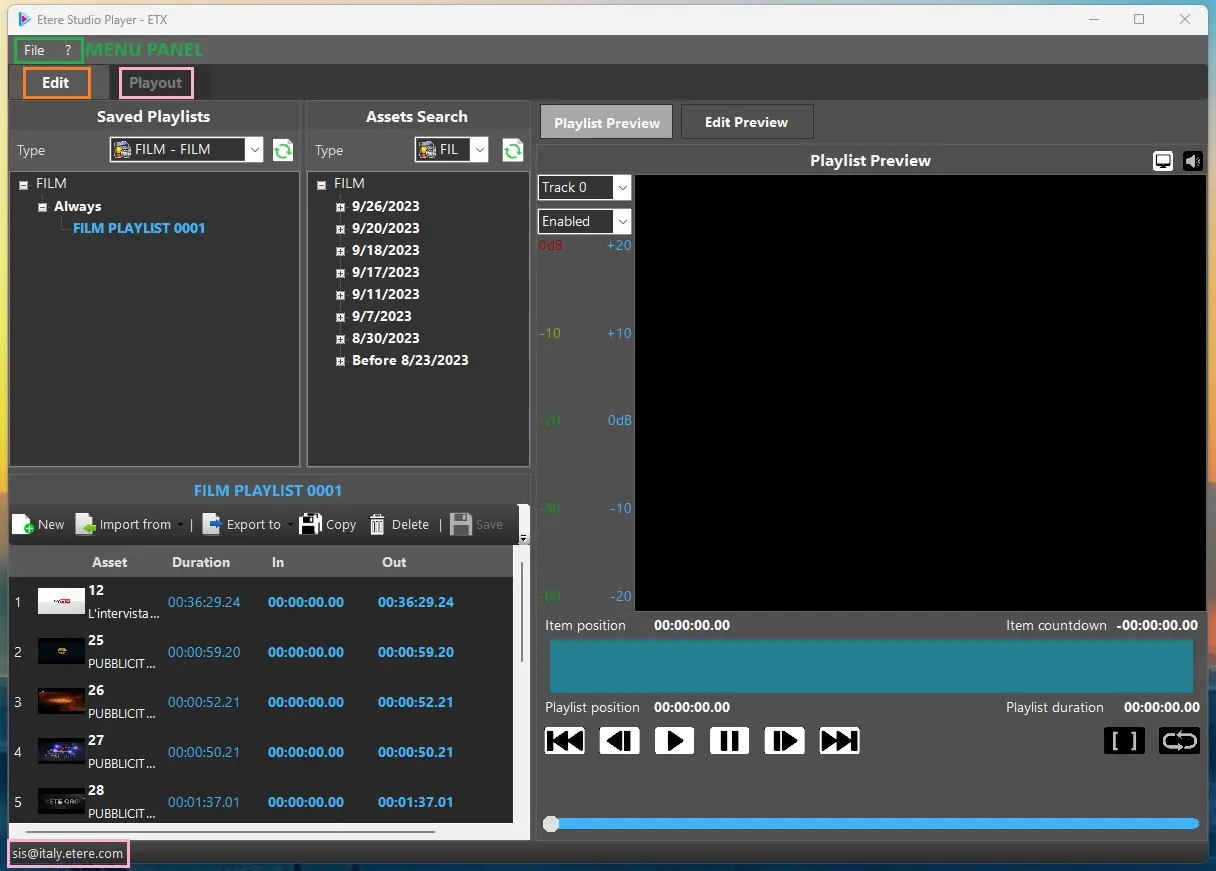This screenshot has width=1216, height=871.
Task: Click the monitor display icon in preview
Action: [1163, 161]
